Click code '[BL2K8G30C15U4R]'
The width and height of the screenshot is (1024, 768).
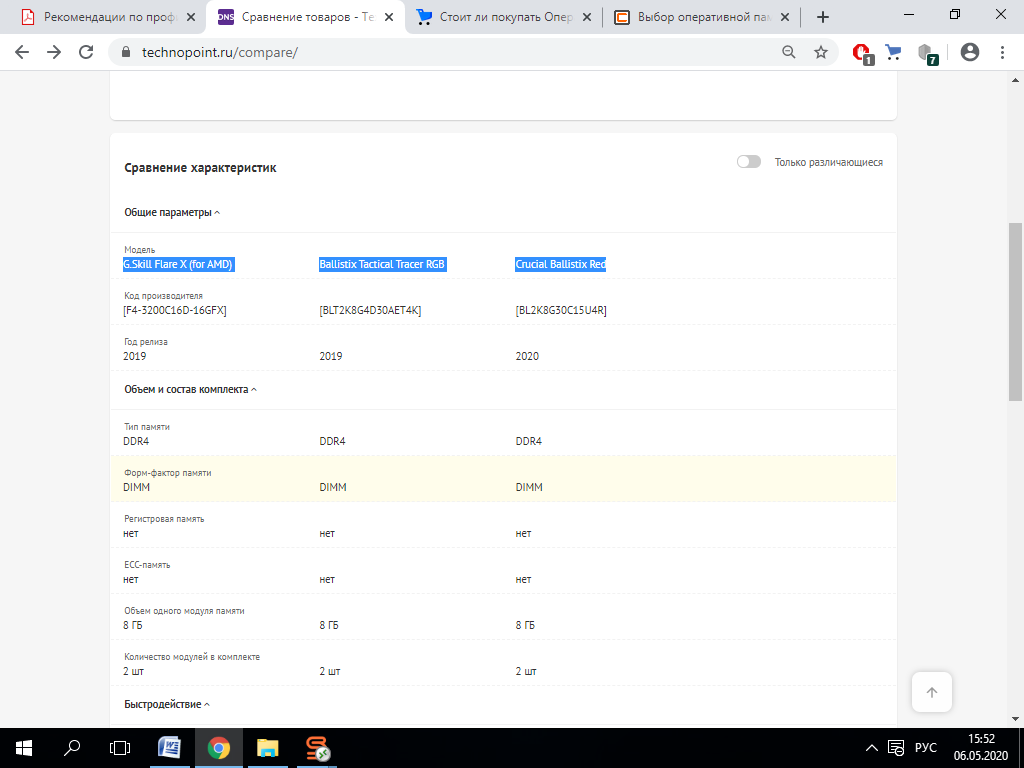pyautogui.click(x=561, y=310)
